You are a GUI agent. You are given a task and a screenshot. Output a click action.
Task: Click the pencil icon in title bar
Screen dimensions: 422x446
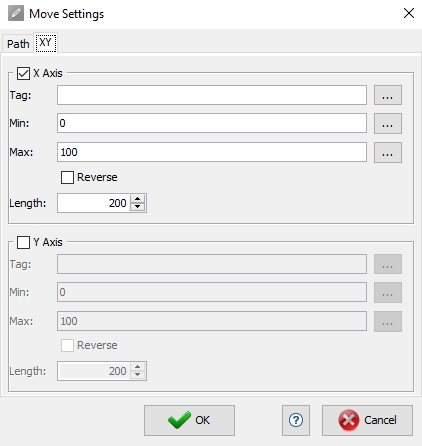pos(16,13)
